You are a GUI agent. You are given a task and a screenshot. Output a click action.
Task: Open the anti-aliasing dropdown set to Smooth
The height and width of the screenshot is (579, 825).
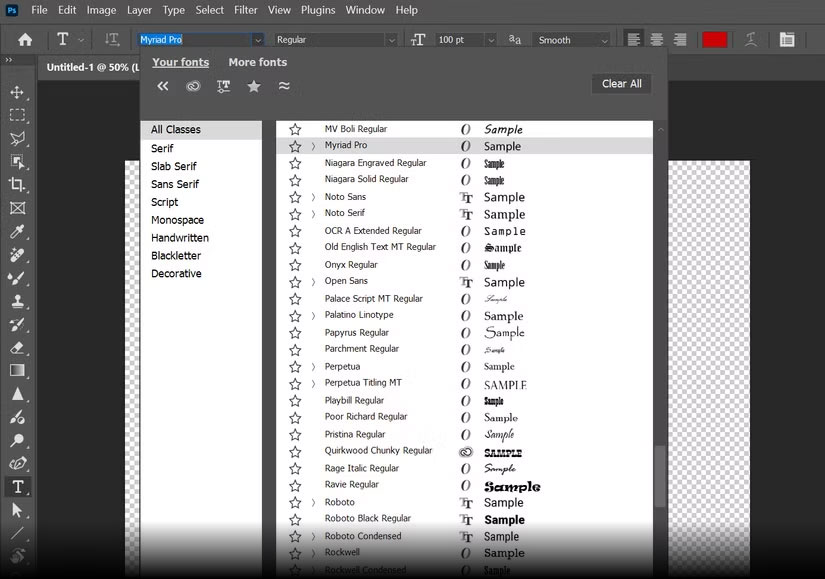tap(568, 39)
